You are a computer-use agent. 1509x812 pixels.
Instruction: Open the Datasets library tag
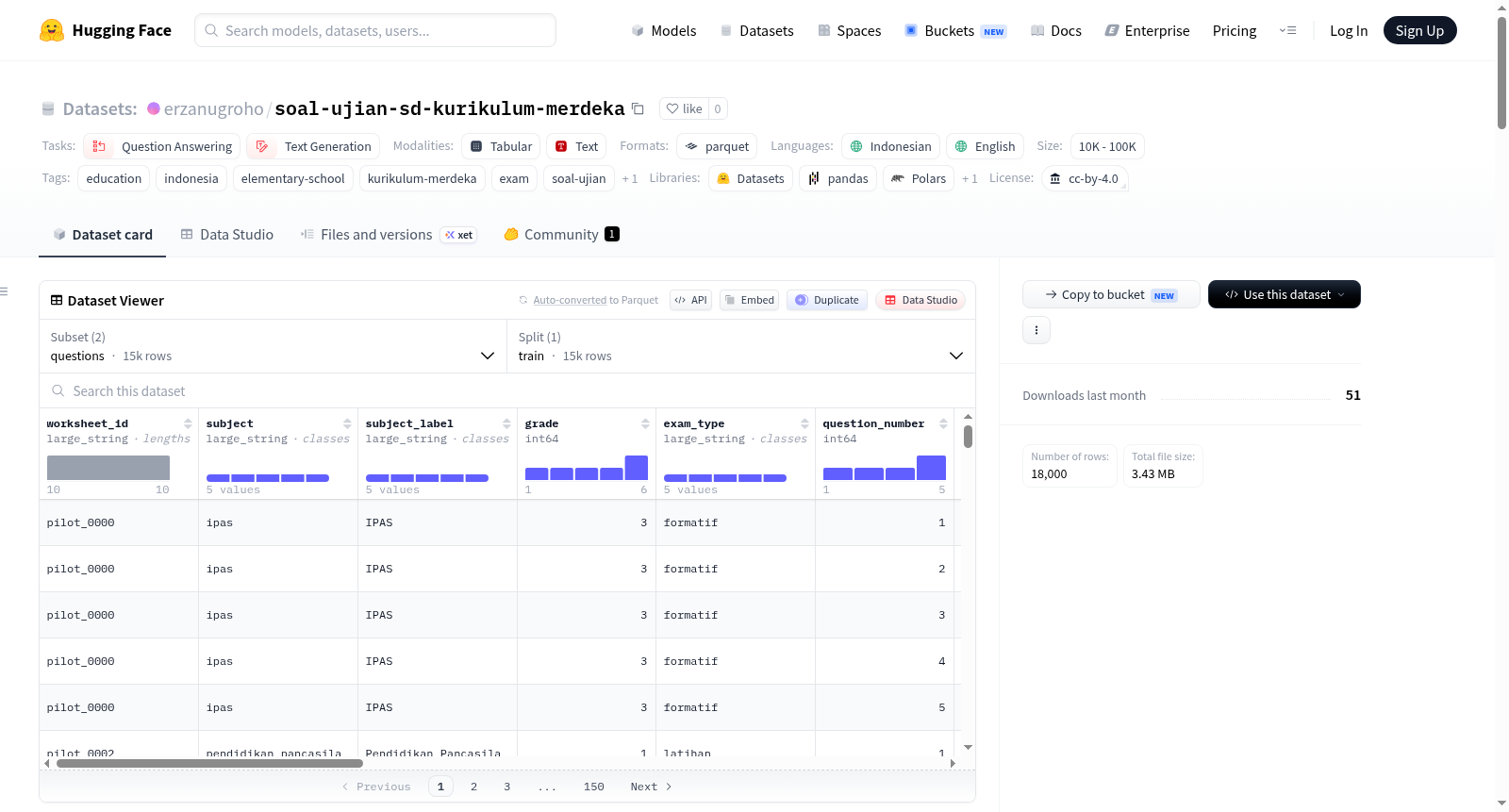[x=751, y=178]
